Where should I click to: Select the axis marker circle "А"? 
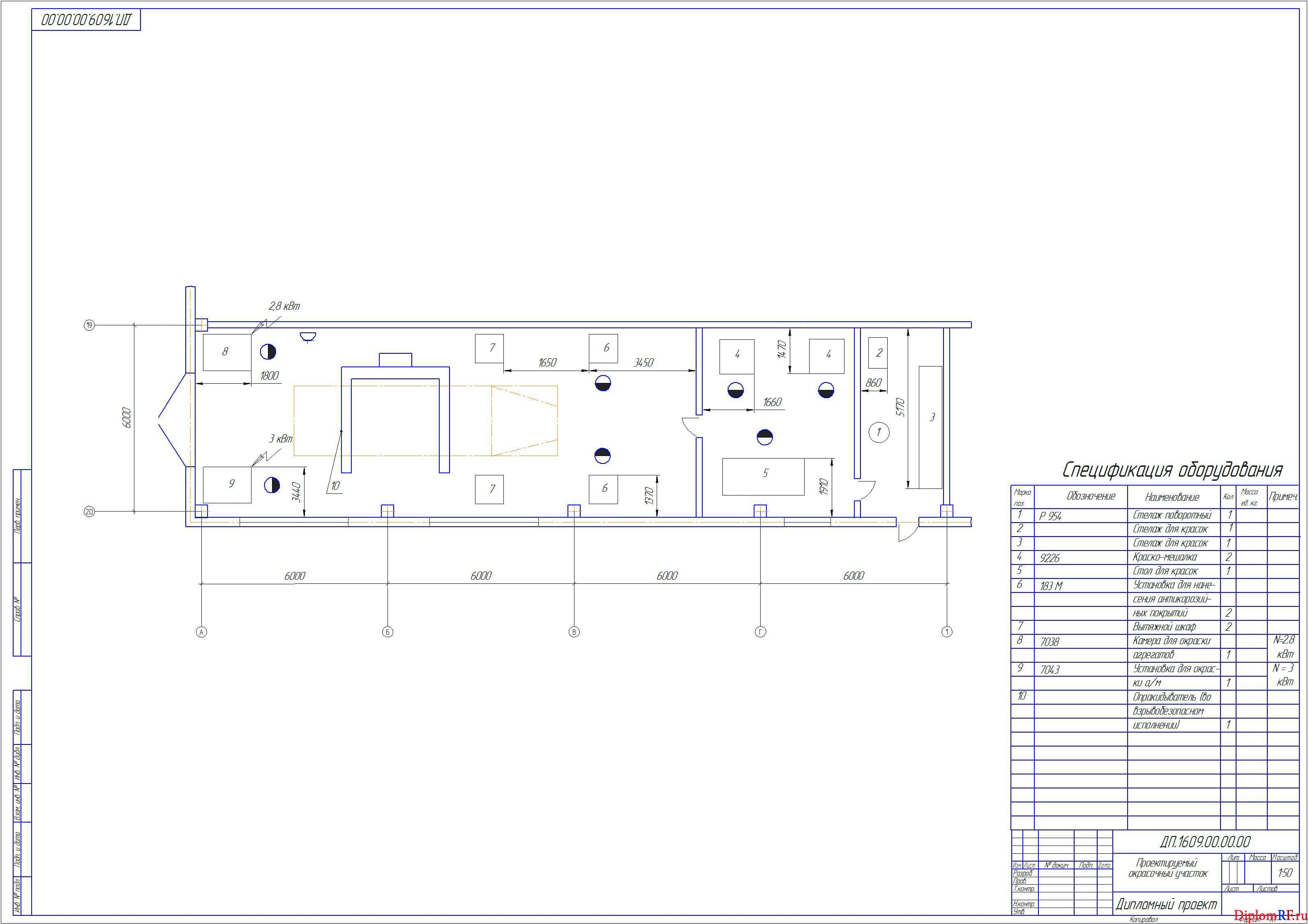[x=201, y=632]
